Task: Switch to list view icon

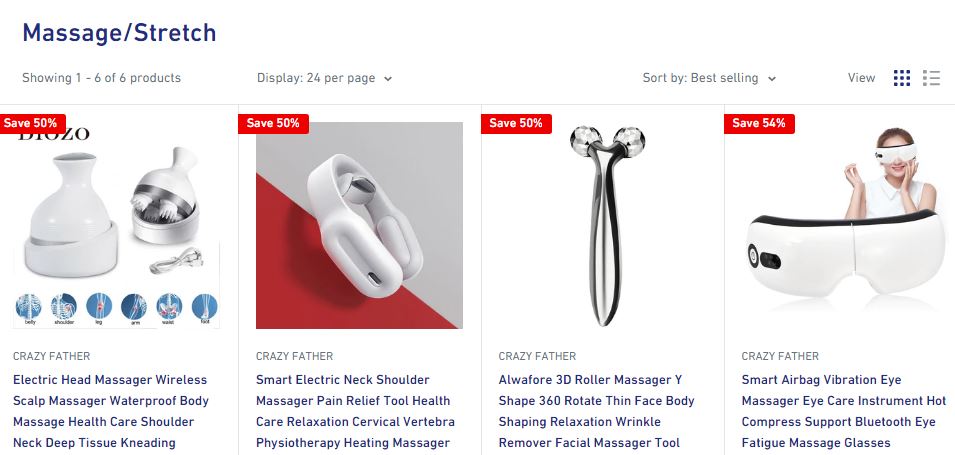Action: [931, 78]
